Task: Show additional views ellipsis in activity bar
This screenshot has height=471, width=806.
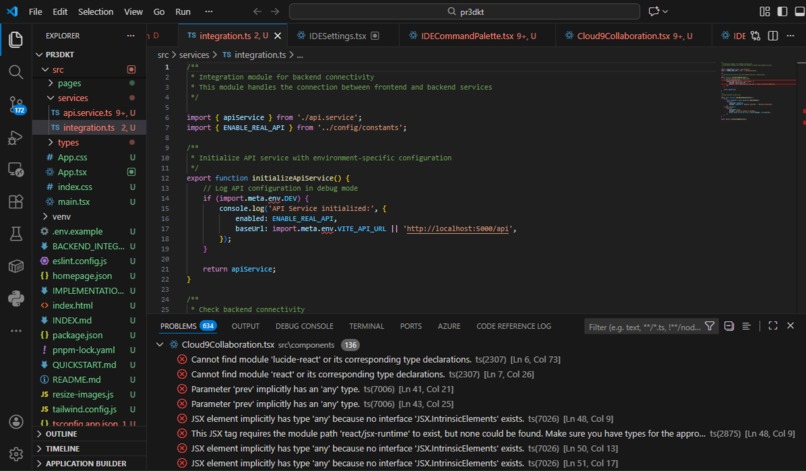Action: (x=15, y=331)
